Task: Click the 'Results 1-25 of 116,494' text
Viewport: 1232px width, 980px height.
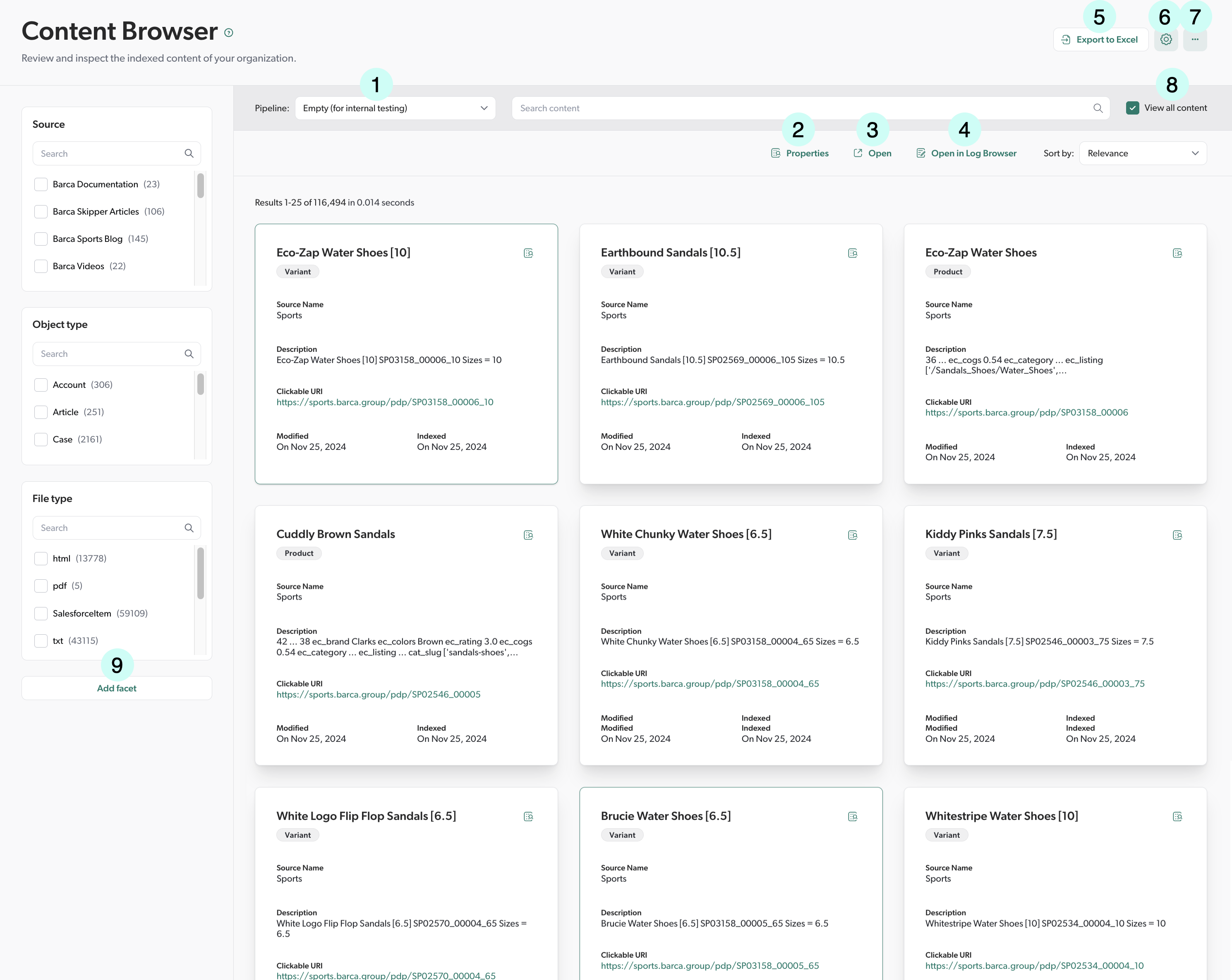Action: [x=300, y=203]
